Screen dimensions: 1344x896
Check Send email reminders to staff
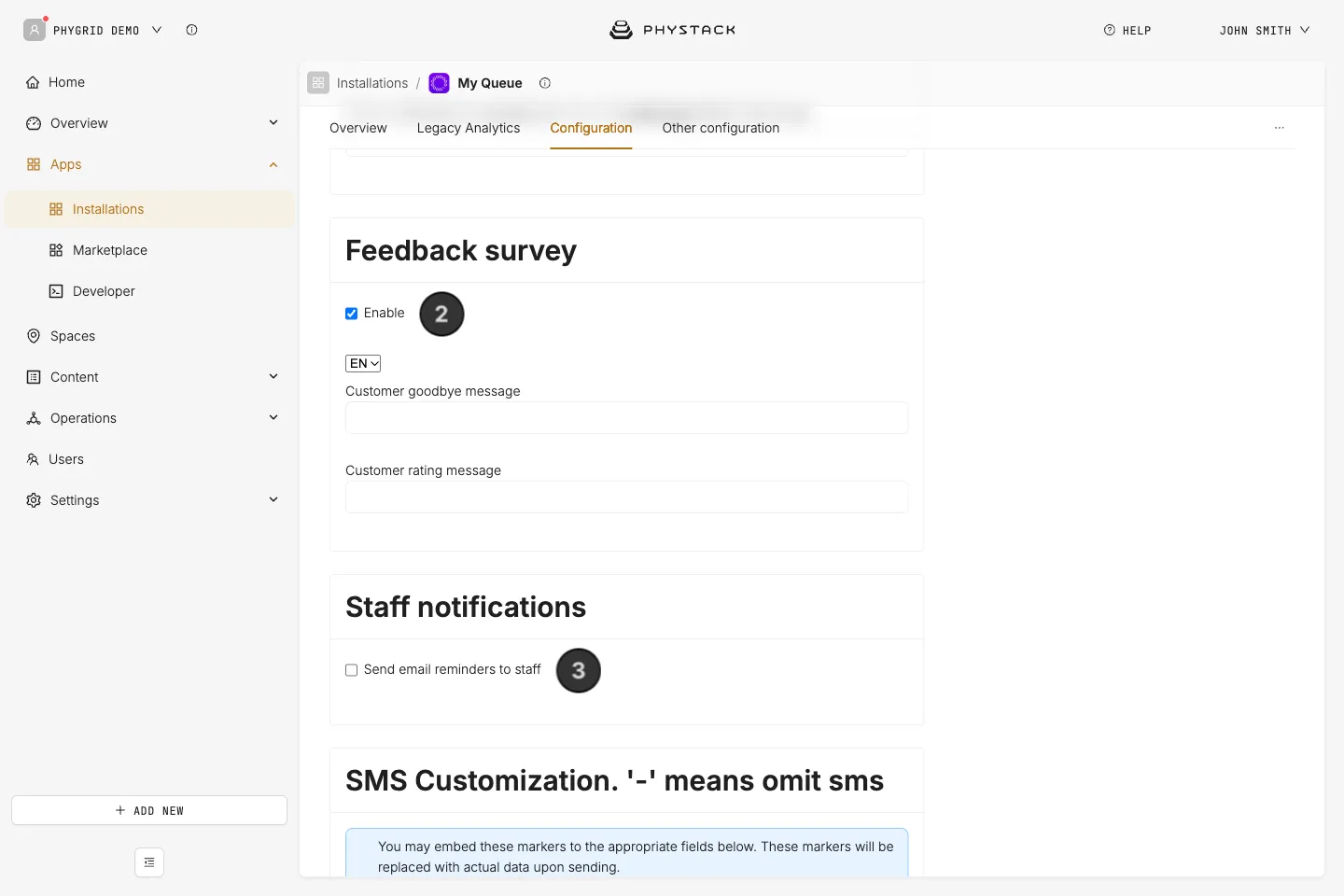pos(352,670)
